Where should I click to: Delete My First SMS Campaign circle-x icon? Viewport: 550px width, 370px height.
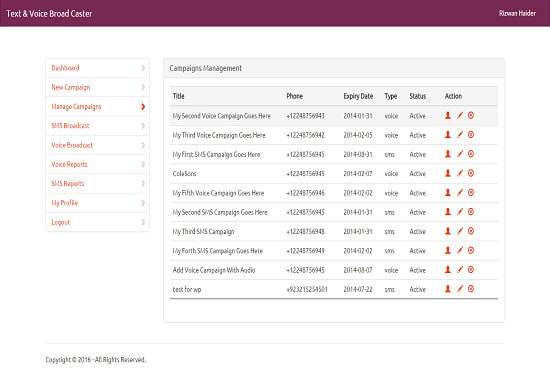471,154
